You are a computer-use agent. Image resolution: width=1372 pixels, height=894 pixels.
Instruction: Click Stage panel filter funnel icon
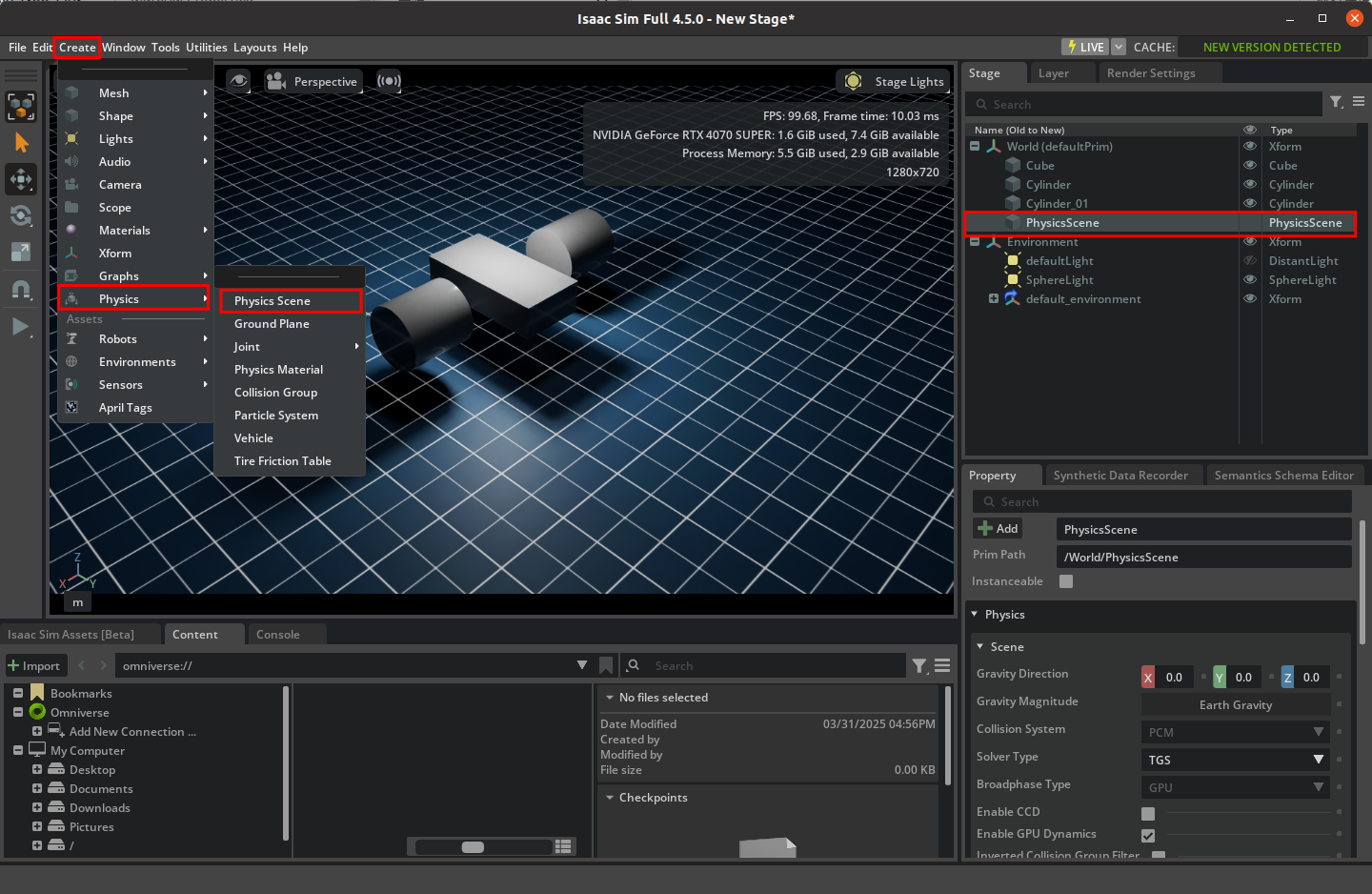1337,102
